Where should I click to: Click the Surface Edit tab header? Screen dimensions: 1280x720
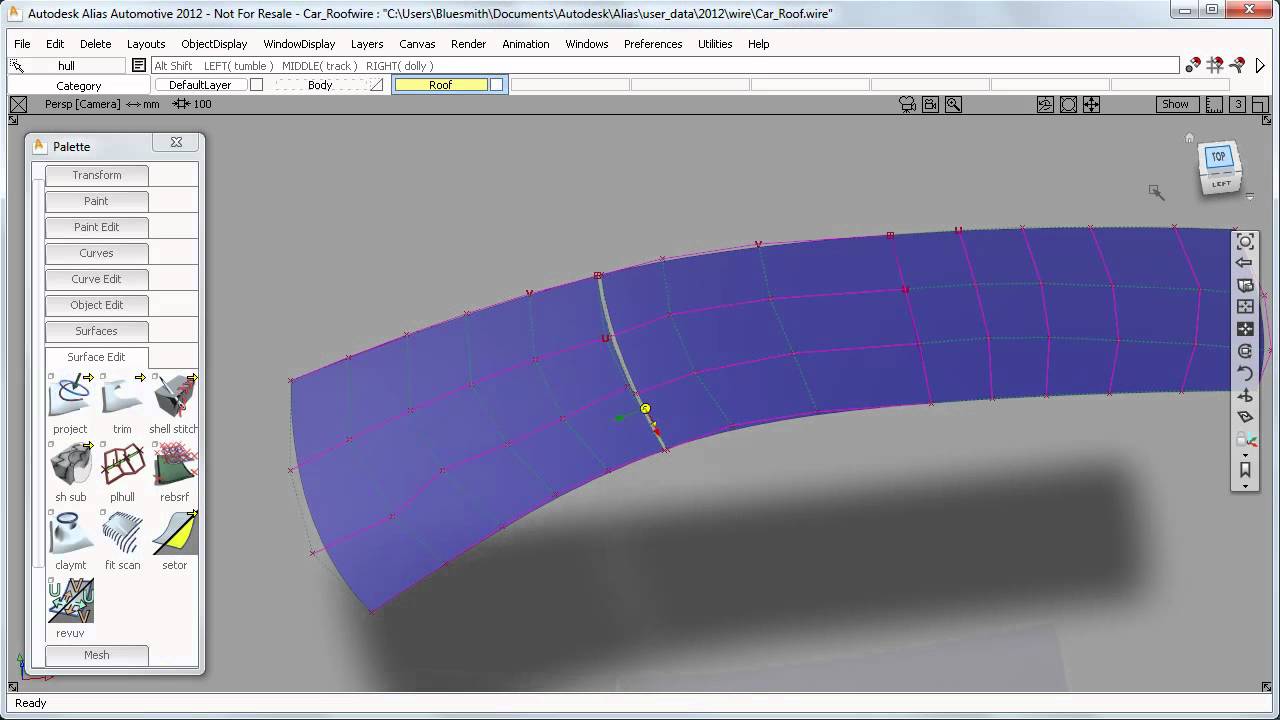[96, 357]
